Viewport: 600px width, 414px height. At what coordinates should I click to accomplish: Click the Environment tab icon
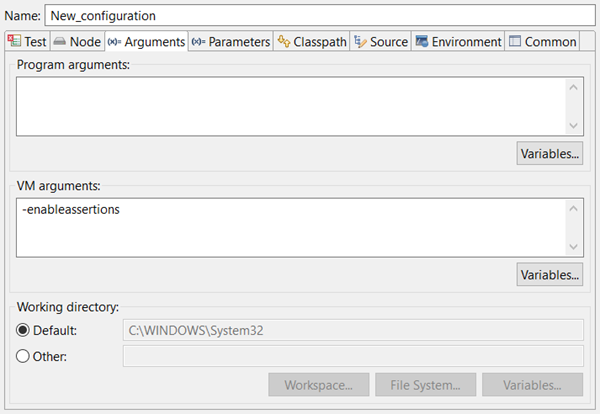pos(422,42)
